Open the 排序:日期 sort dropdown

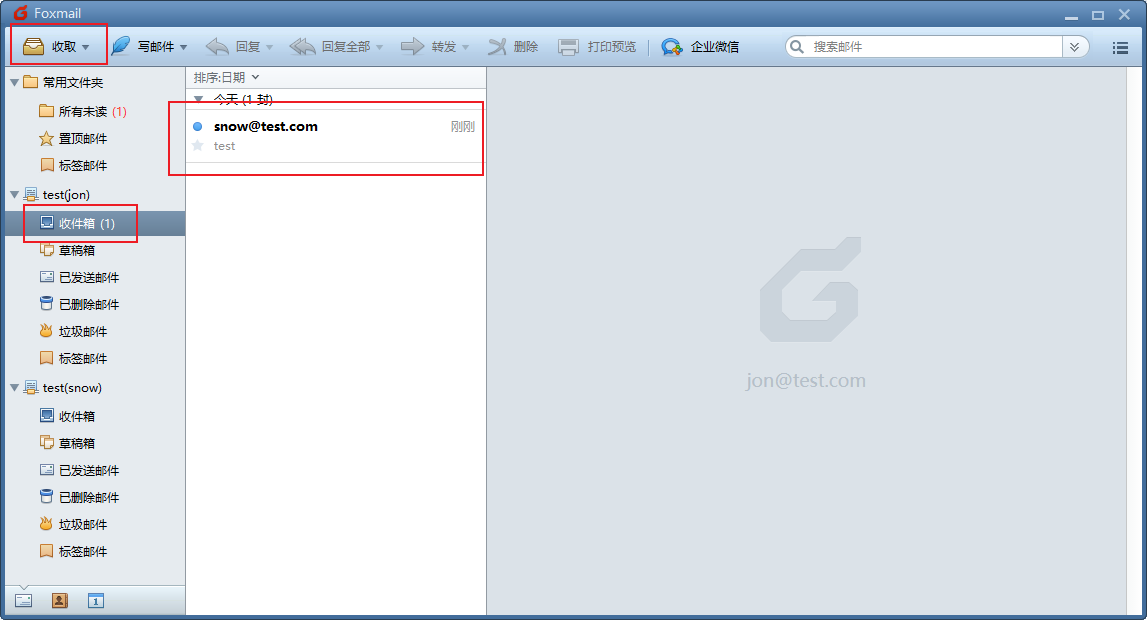click(x=226, y=78)
